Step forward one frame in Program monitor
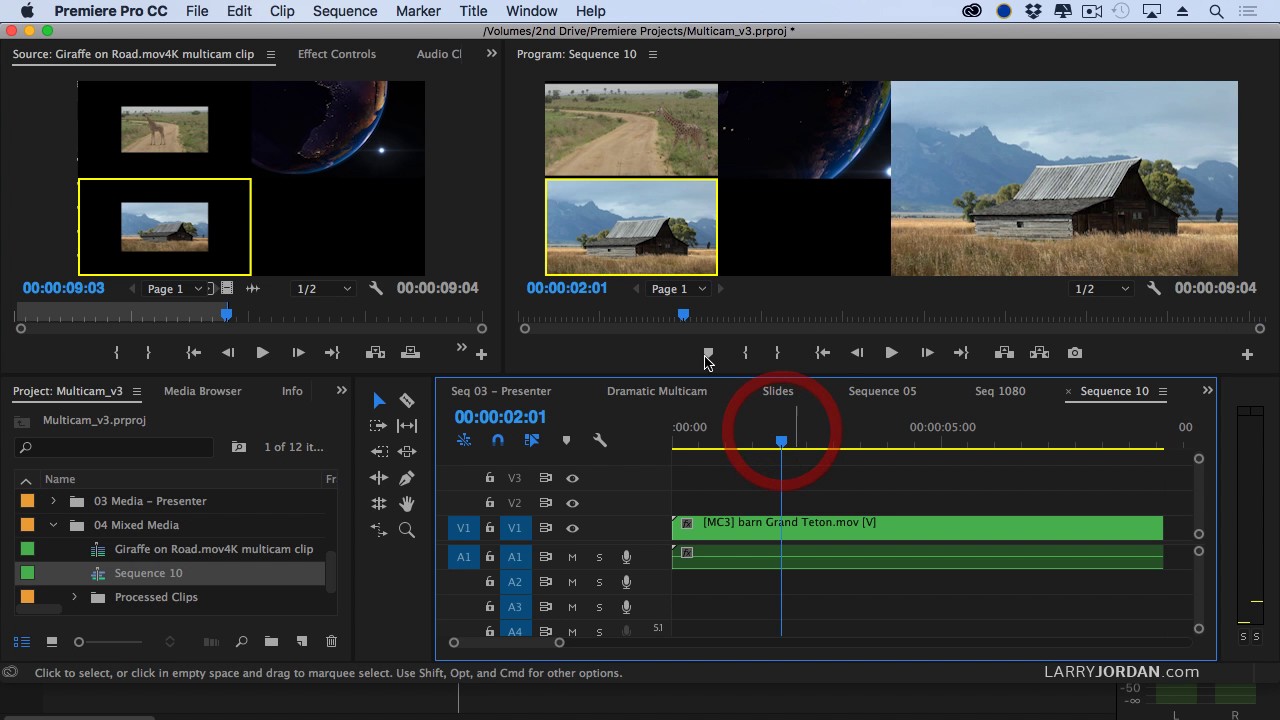The height and width of the screenshot is (720, 1280). click(x=927, y=353)
